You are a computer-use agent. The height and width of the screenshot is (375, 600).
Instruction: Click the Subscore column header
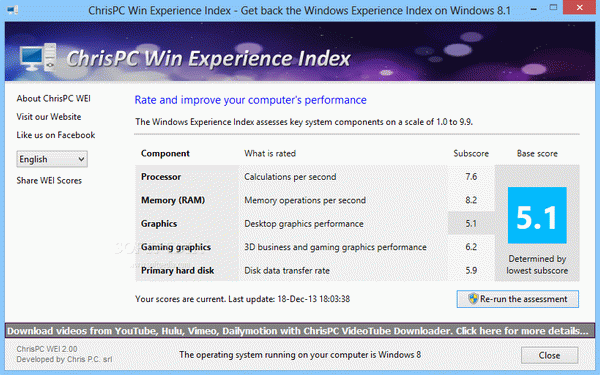coord(471,153)
